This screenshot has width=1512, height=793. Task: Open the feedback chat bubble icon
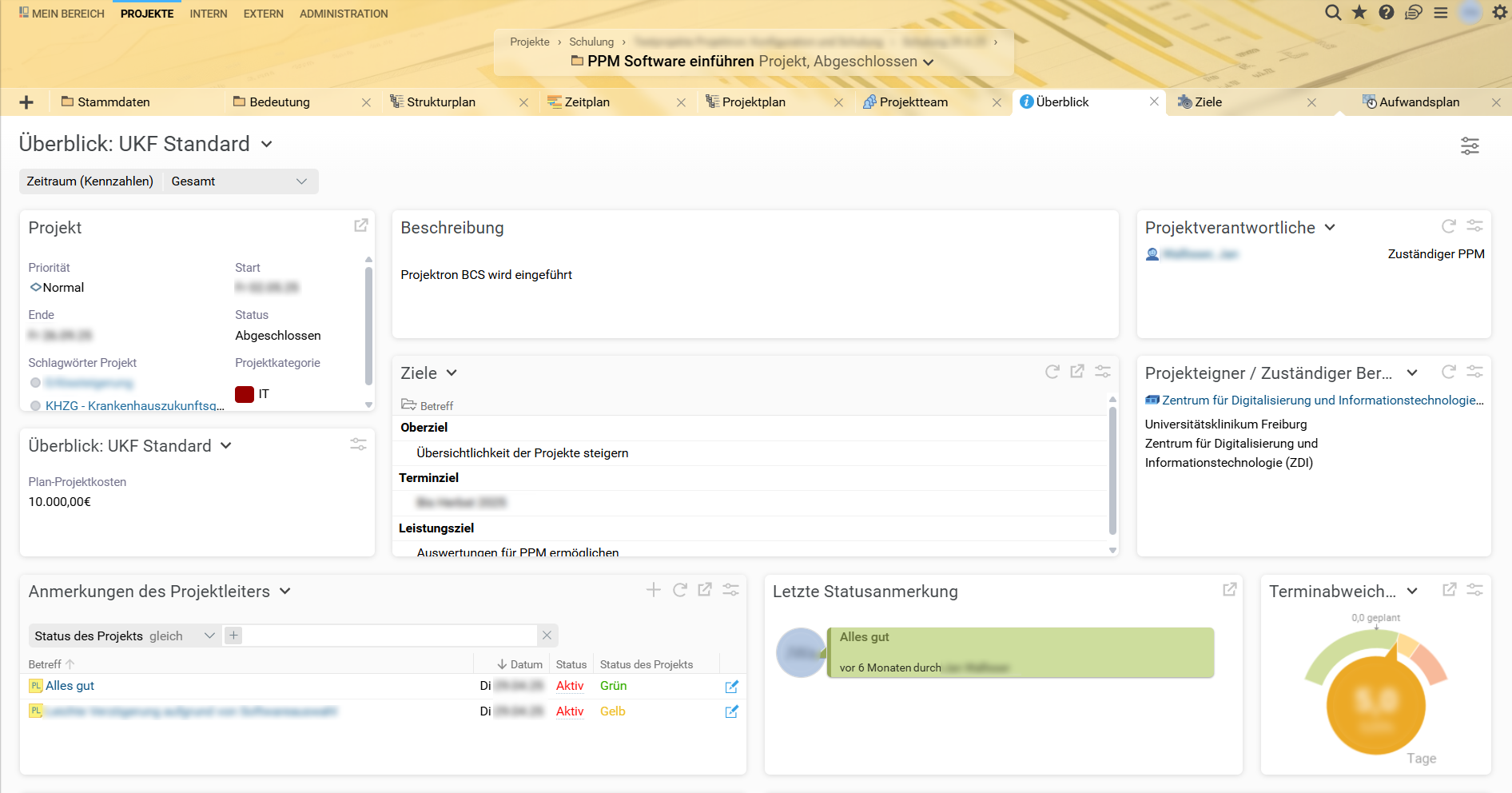(1415, 13)
